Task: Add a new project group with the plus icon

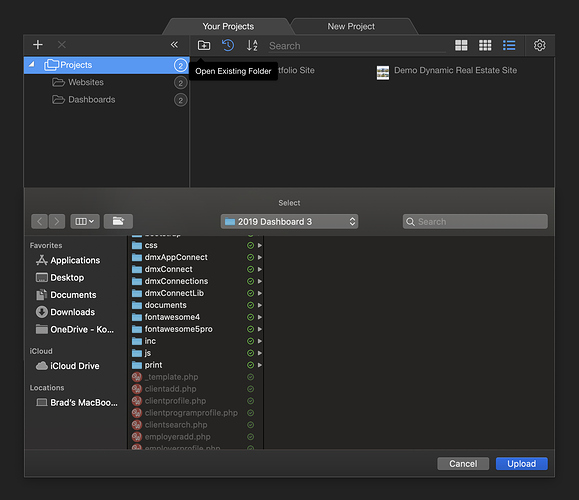Action: pyautogui.click(x=38, y=45)
